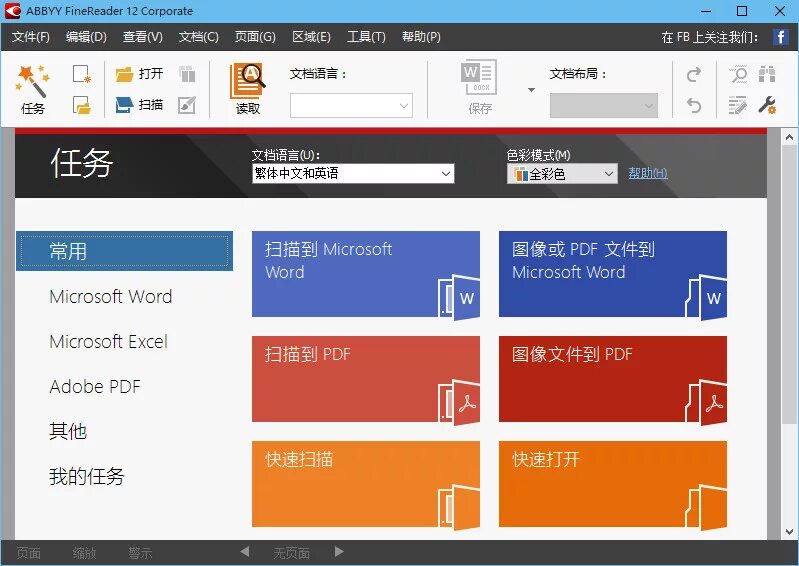Open the 页面(G) menu
This screenshot has width=799, height=566.
point(255,37)
